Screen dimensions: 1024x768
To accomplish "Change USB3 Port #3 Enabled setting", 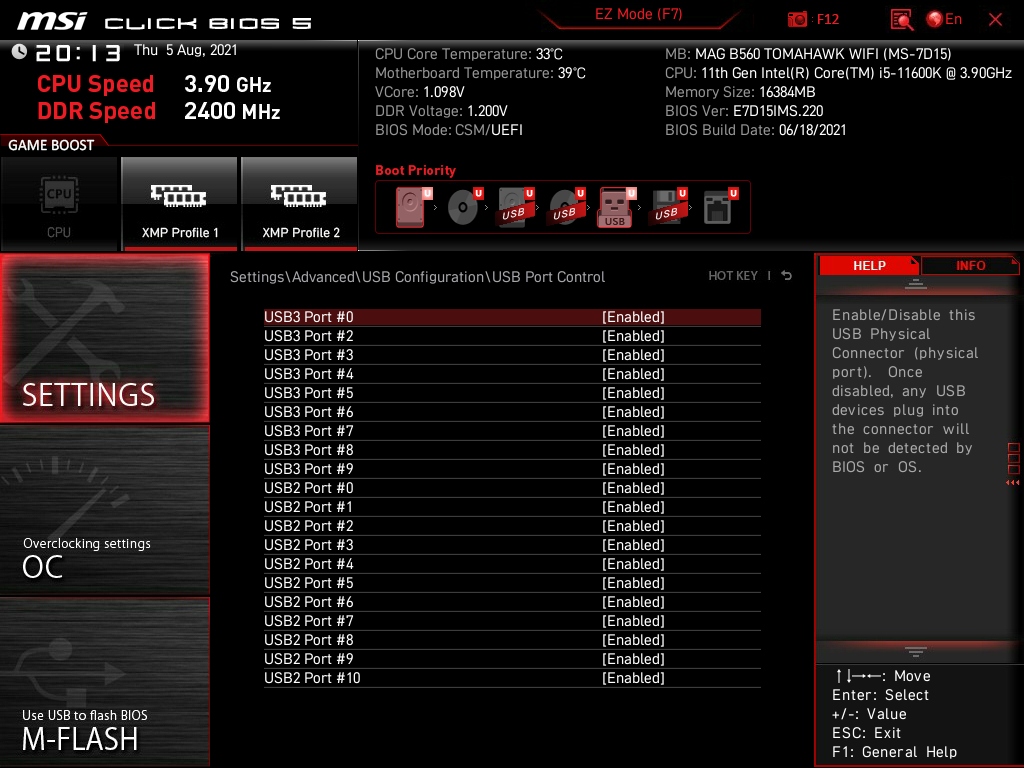I will [x=633, y=355].
